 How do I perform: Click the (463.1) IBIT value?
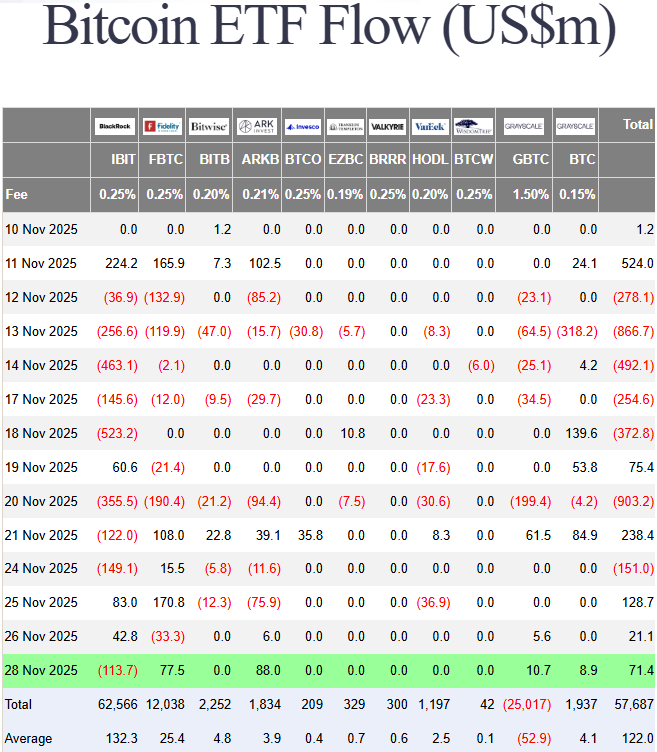point(117,365)
